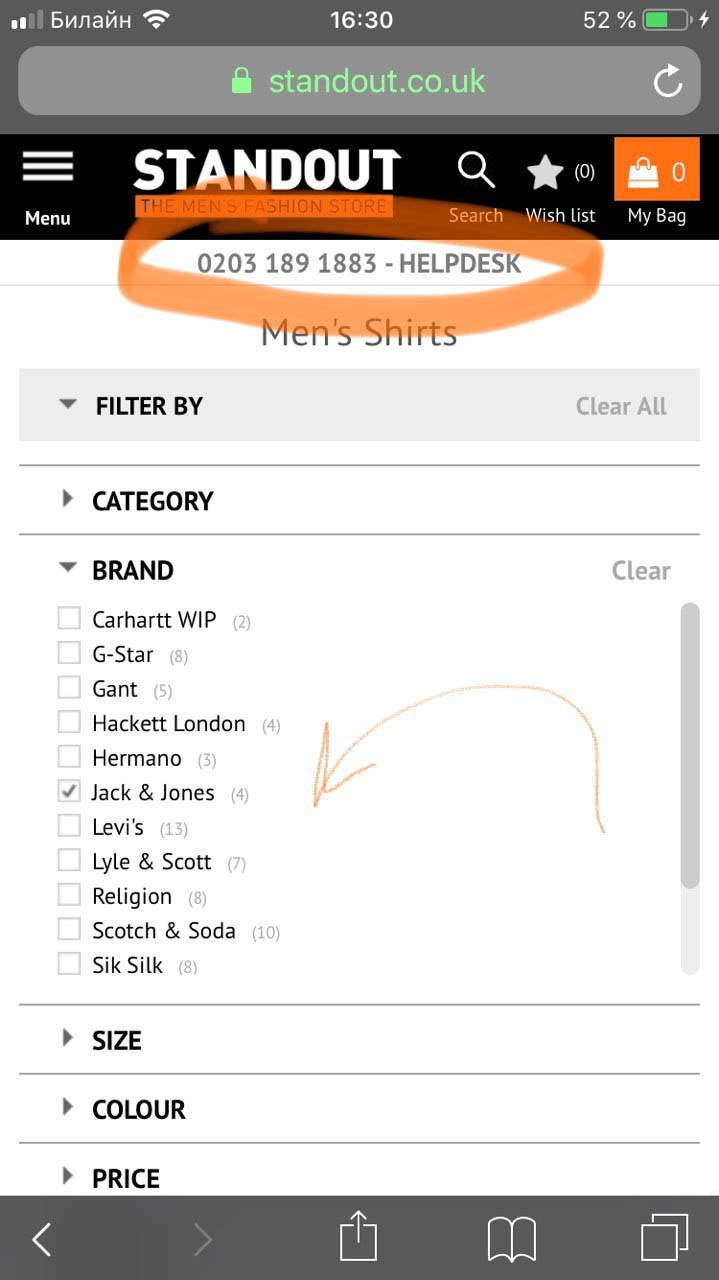The width and height of the screenshot is (719, 1280).
Task: Expand the COLOUR filter section
Action: (138, 1109)
